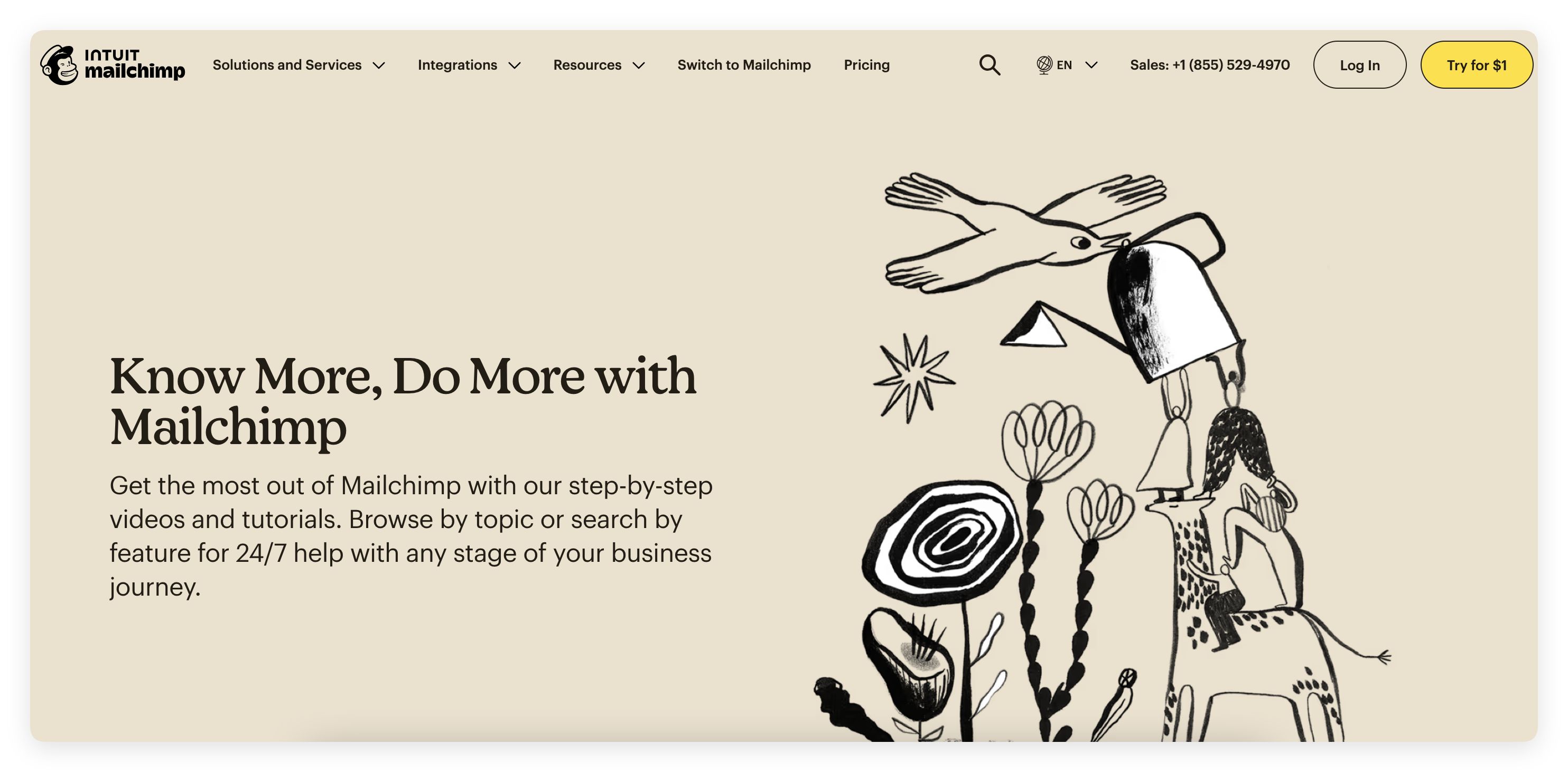
Task: Click the Mailchimp Freddie monkey logo icon
Action: pyautogui.click(x=59, y=64)
